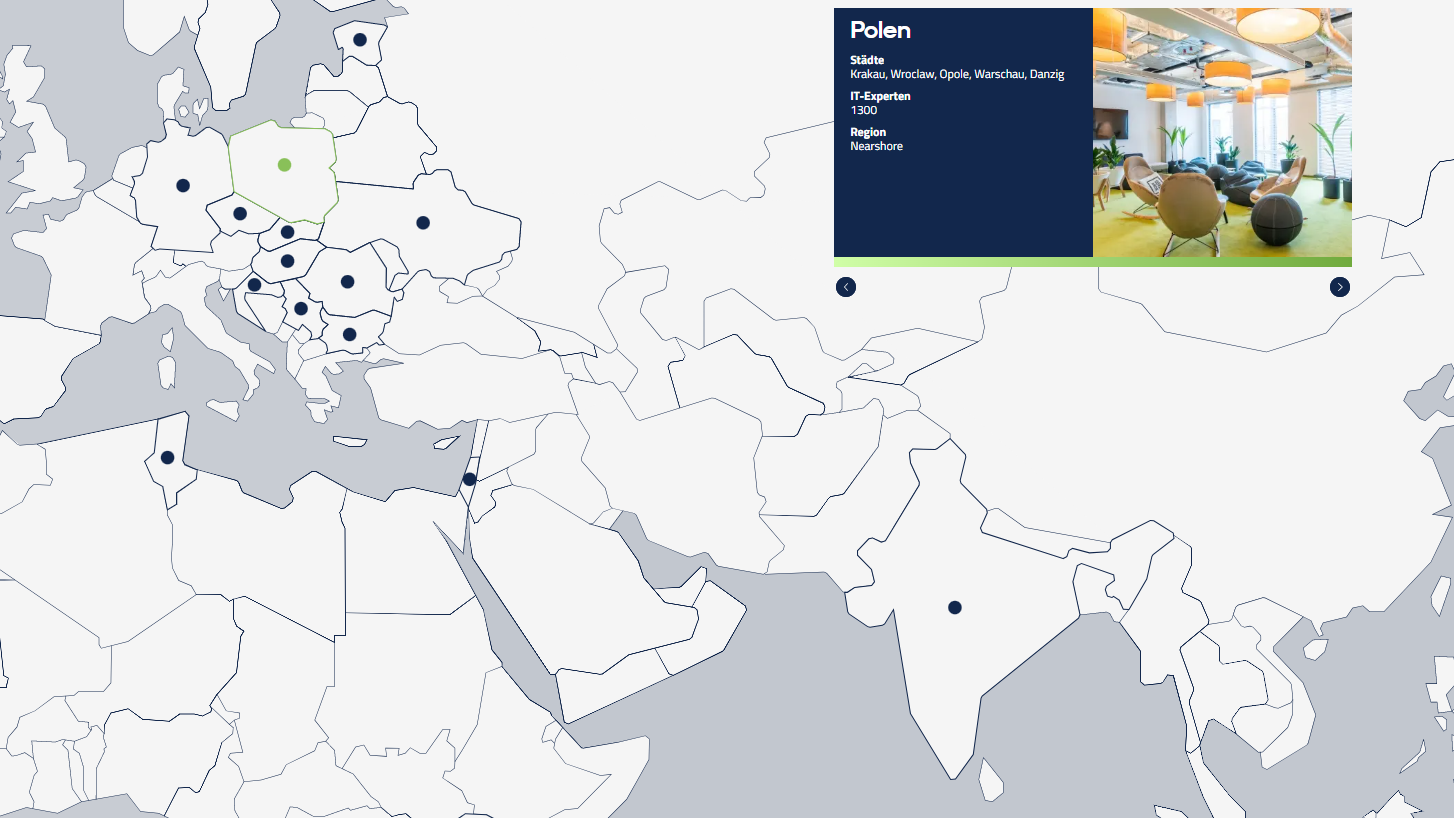The height and width of the screenshot is (818, 1454).
Task: Select the Hungary map dot
Action: pyautogui.click(x=287, y=261)
